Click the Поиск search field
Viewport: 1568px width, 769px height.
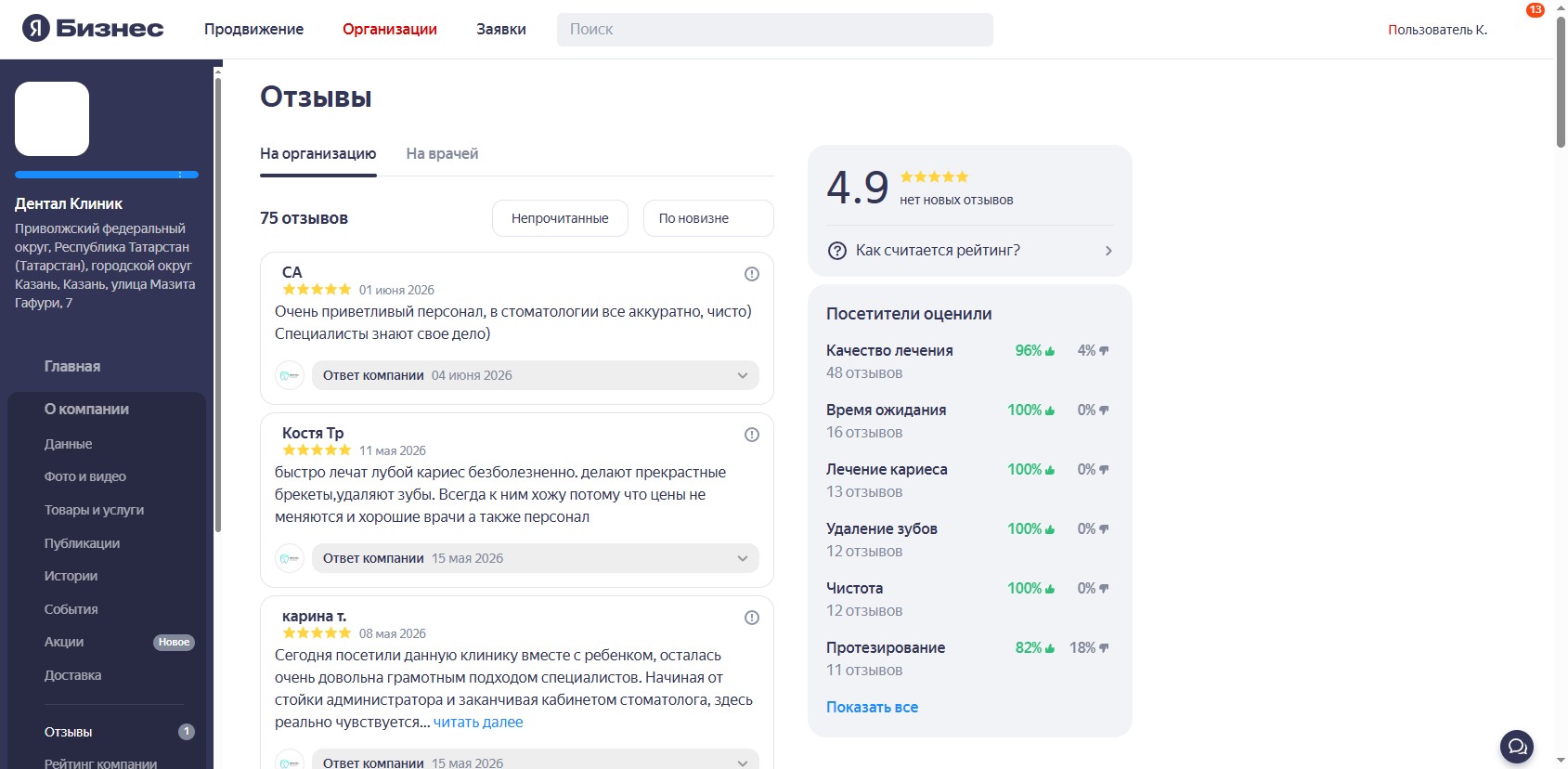click(x=775, y=29)
